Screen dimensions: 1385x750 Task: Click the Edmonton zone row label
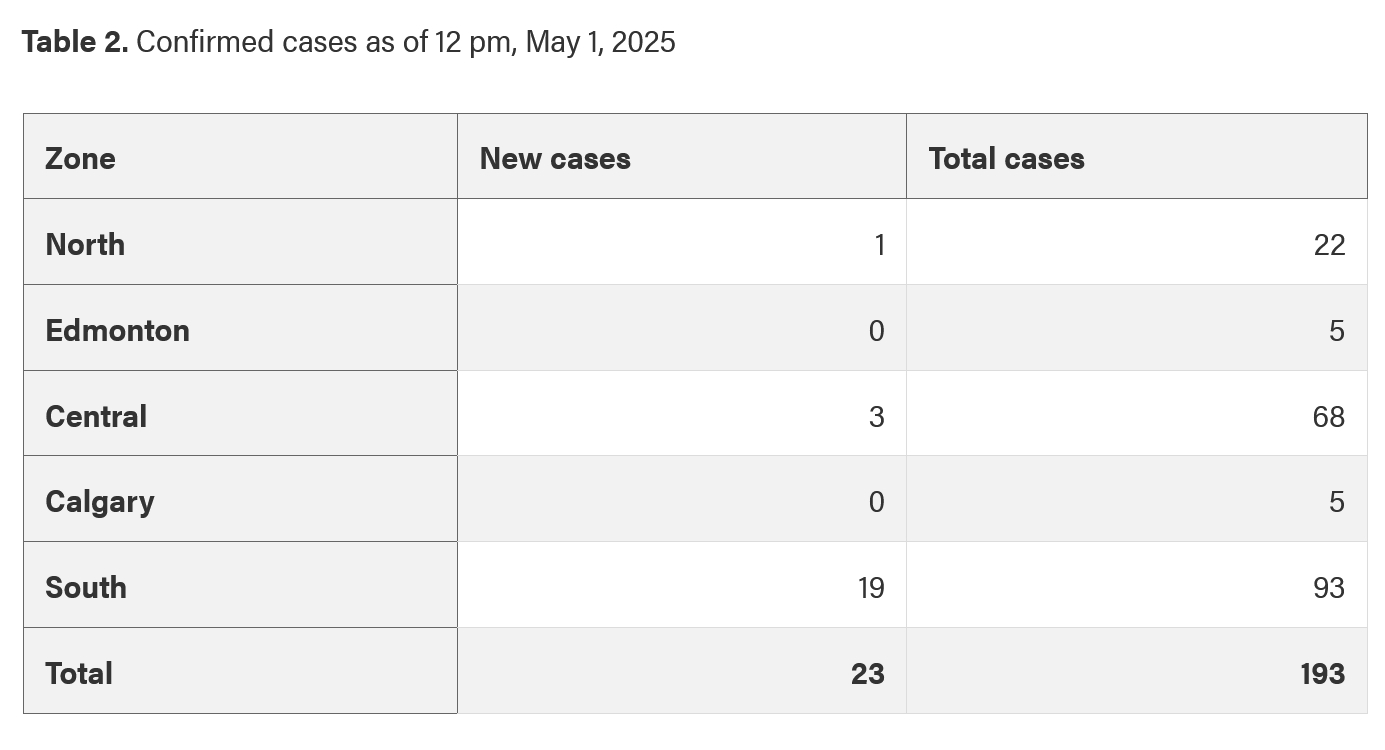coord(117,330)
